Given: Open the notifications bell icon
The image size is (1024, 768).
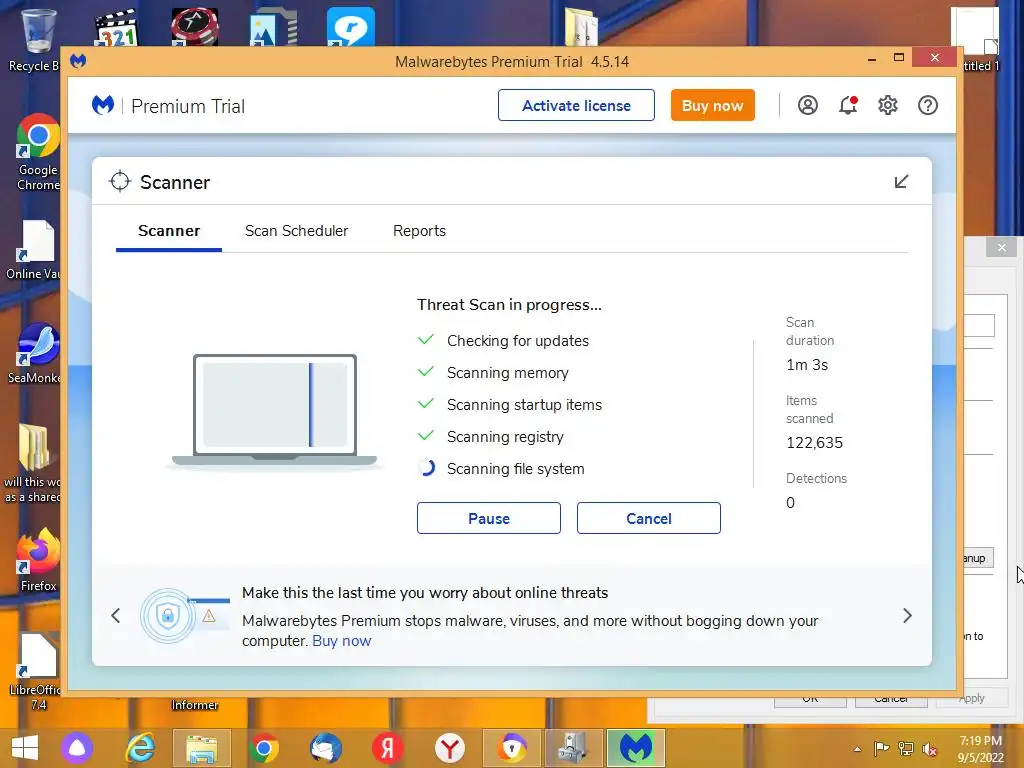Looking at the screenshot, I should [x=848, y=105].
